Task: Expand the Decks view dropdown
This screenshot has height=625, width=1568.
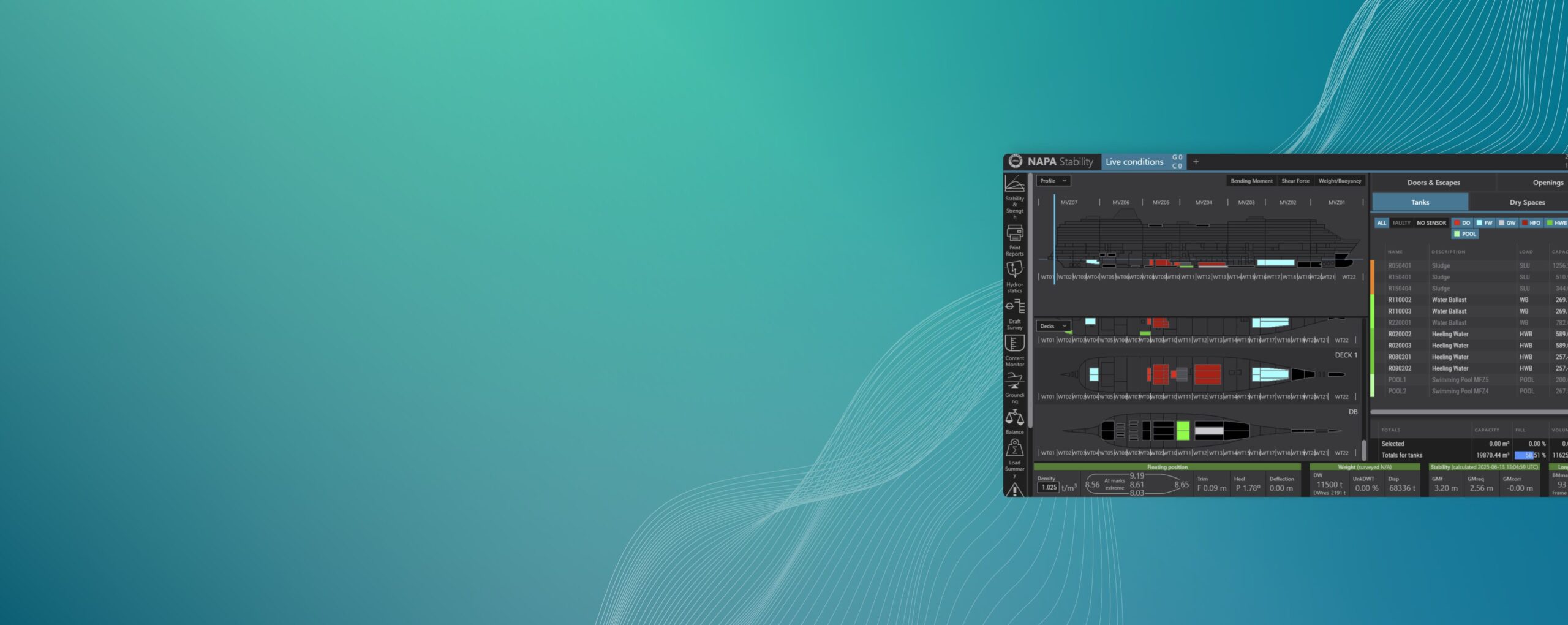Action: click(1053, 326)
